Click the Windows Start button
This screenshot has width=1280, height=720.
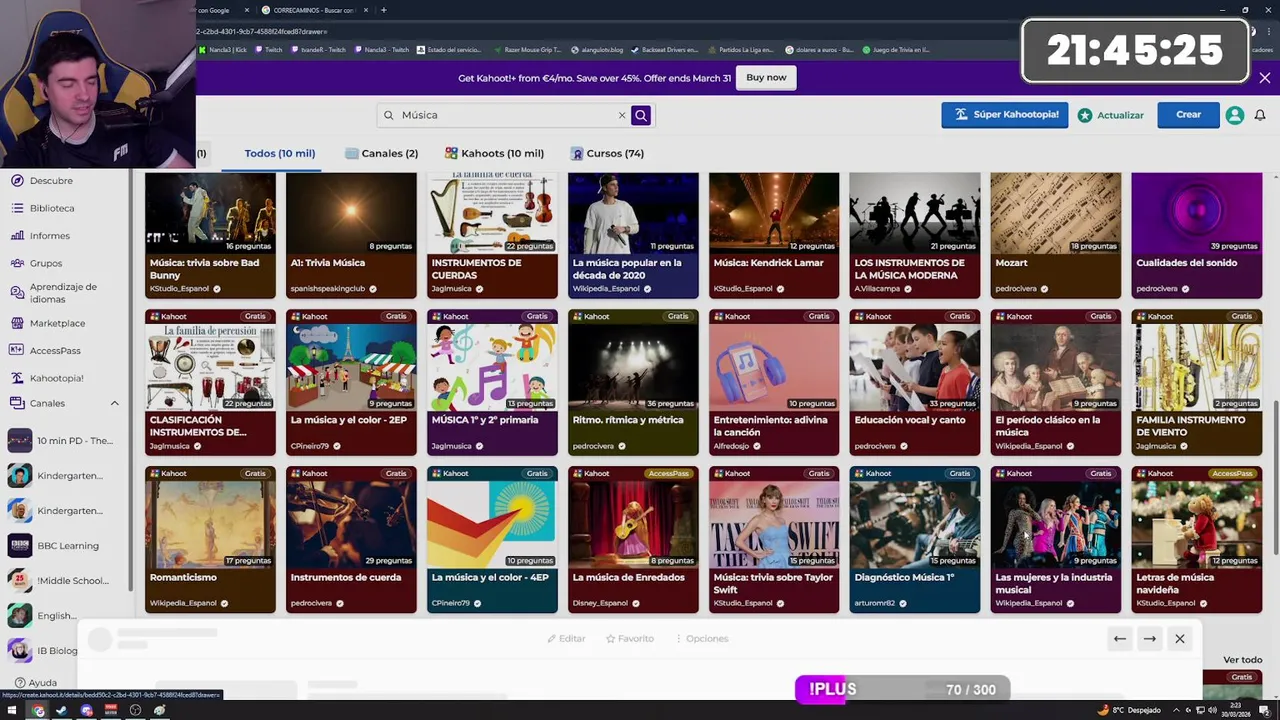[12, 710]
